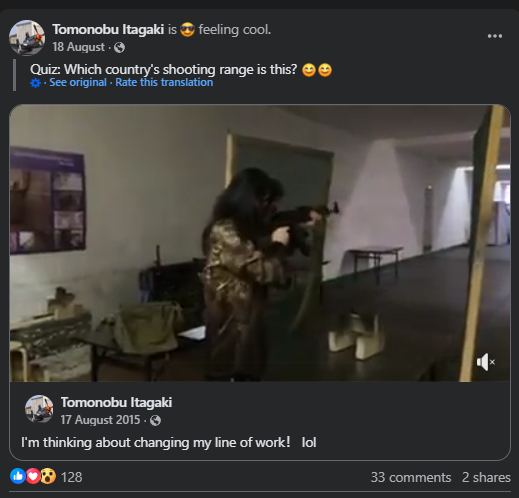This screenshot has height=498, width=519.
Task: Click the globe icon beside 17 August 2015
Action: click(x=155, y=420)
